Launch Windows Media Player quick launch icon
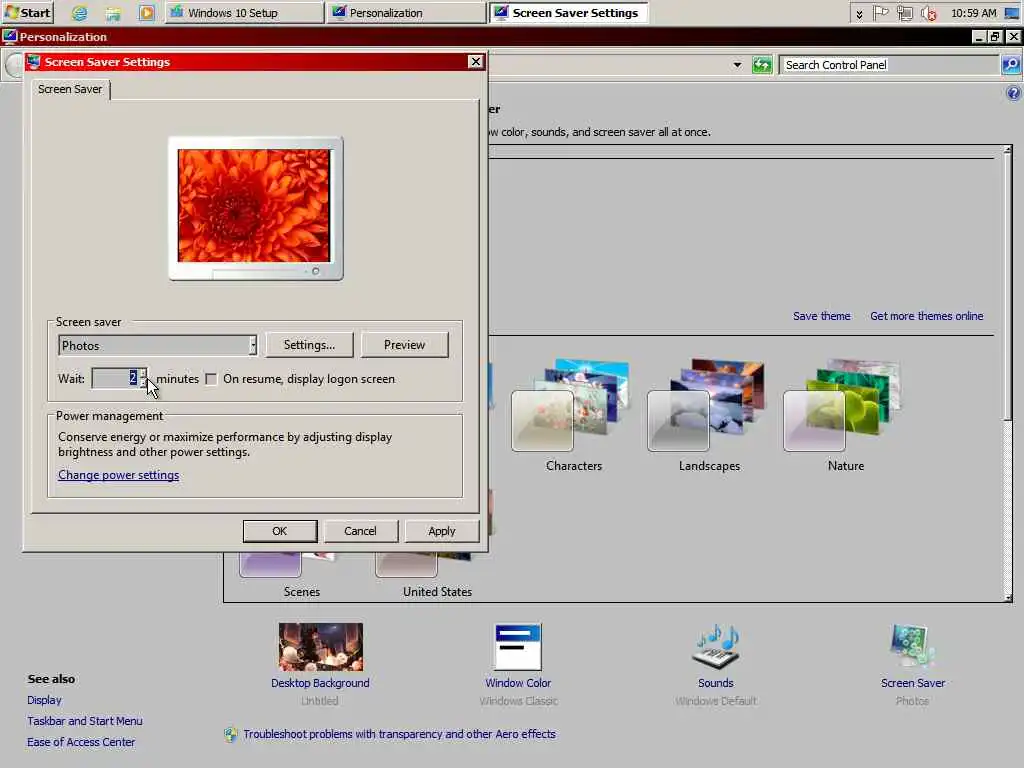The image size is (1024, 768). 147,12
